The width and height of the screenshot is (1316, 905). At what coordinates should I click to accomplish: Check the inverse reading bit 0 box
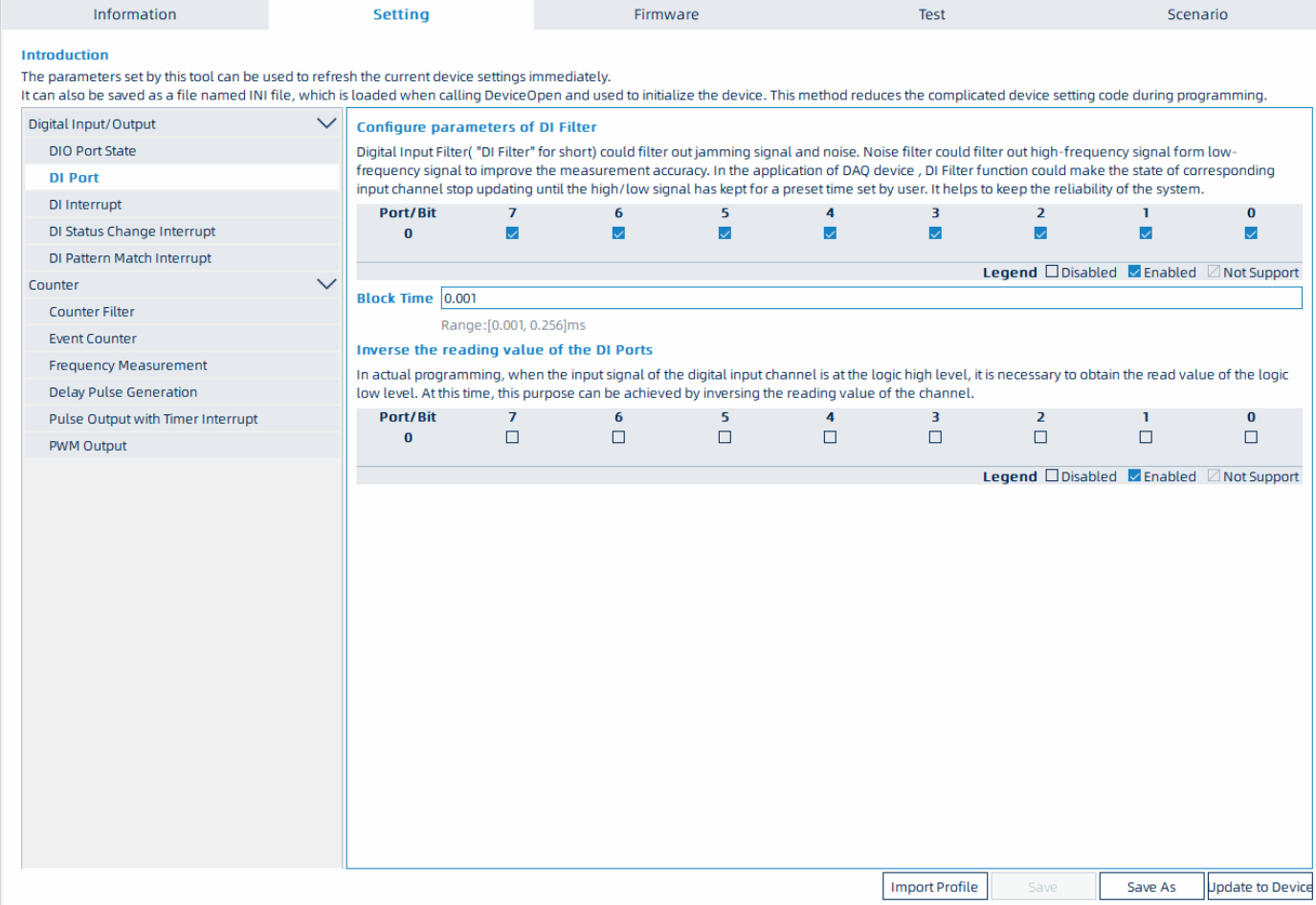pos(1250,437)
